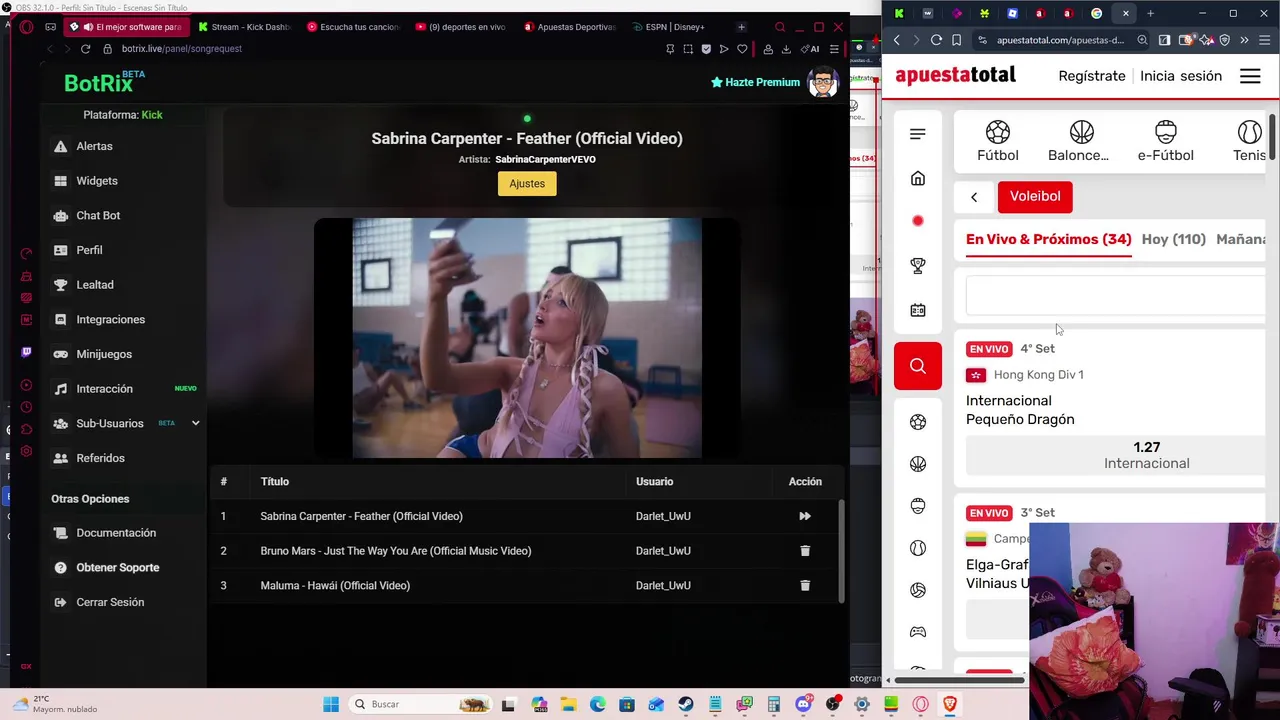Select e-Fútbol sport category

1165,142
